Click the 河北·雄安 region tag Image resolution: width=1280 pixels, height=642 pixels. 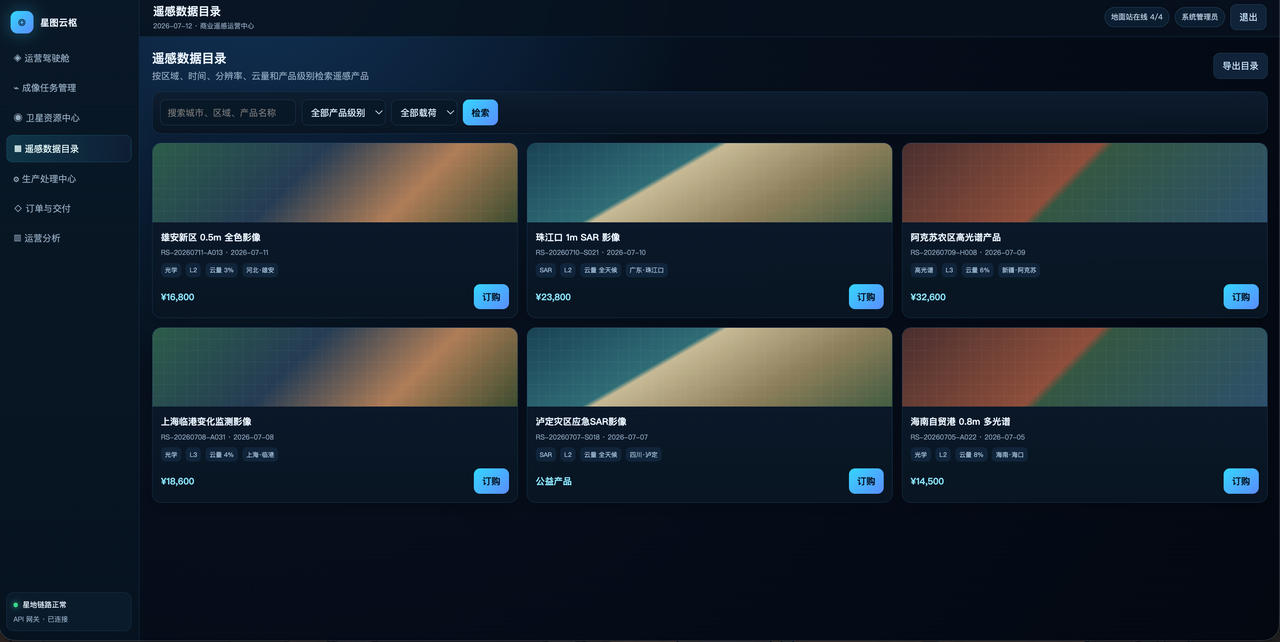click(x=260, y=270)
